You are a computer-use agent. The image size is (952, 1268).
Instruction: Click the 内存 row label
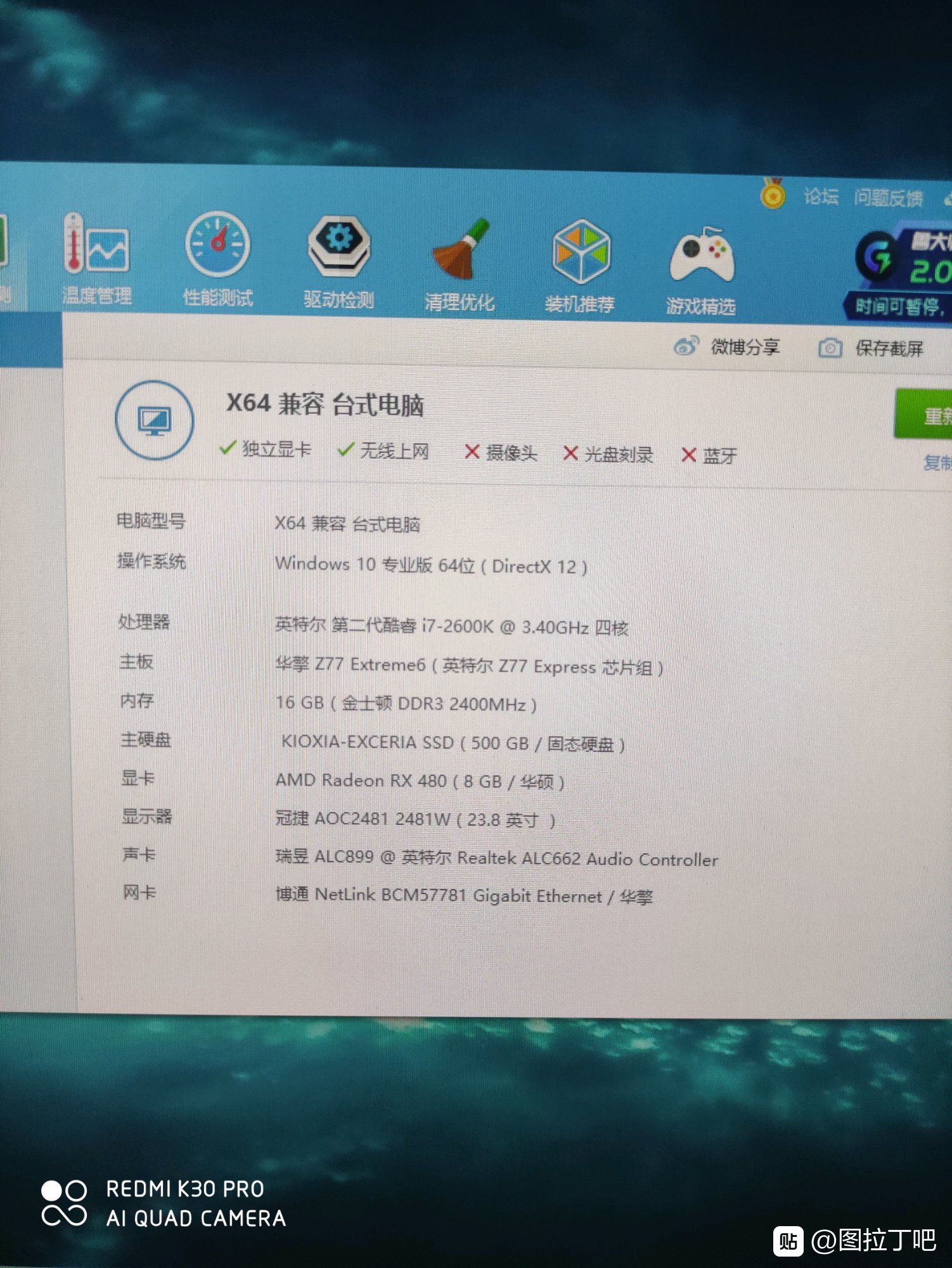tap(137, 701)
